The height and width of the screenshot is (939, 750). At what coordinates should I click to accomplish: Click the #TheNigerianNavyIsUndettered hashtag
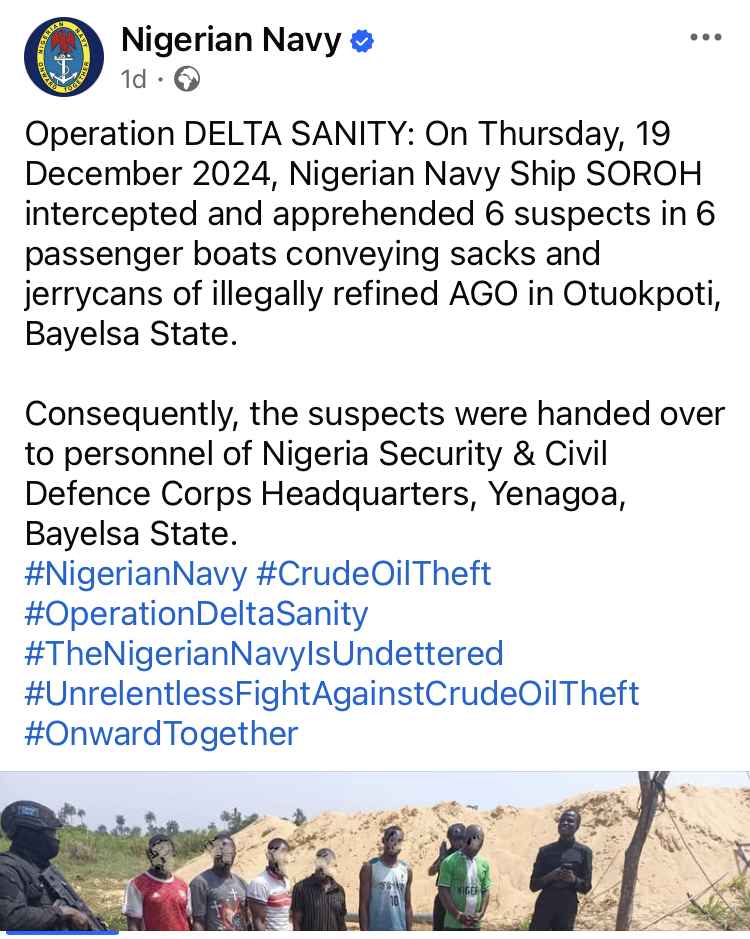tap(264, 653)
